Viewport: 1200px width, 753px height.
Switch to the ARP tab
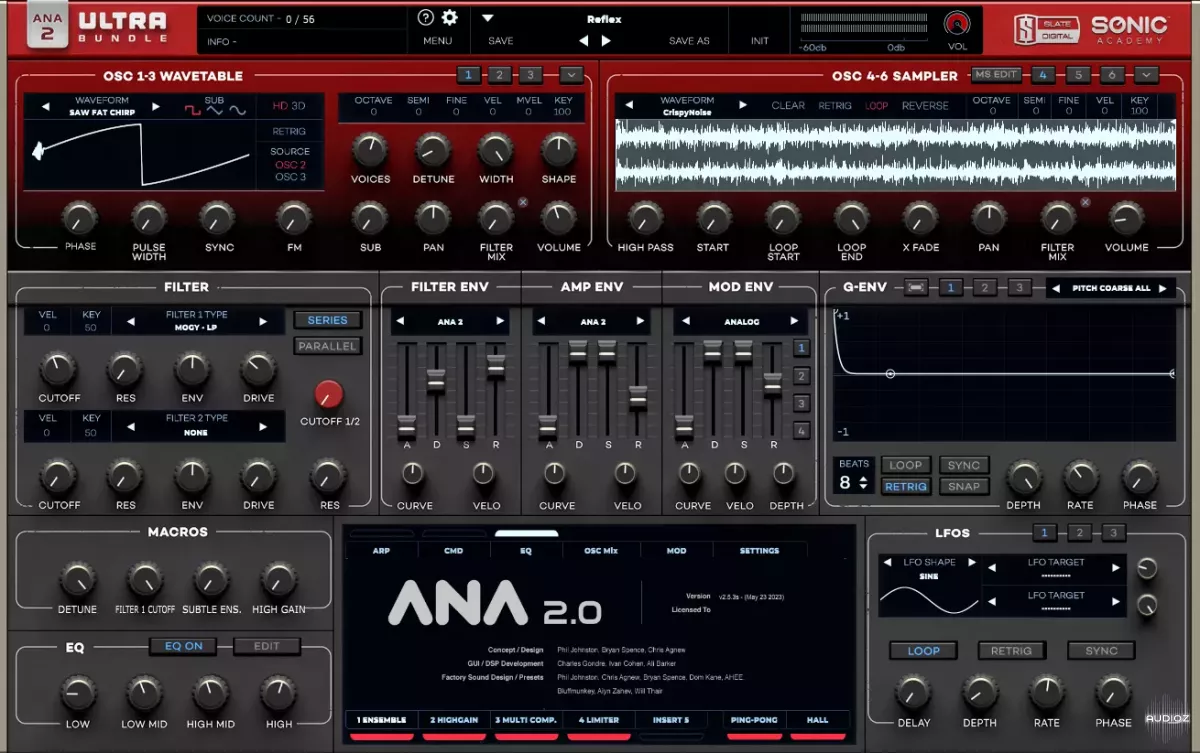381,550
